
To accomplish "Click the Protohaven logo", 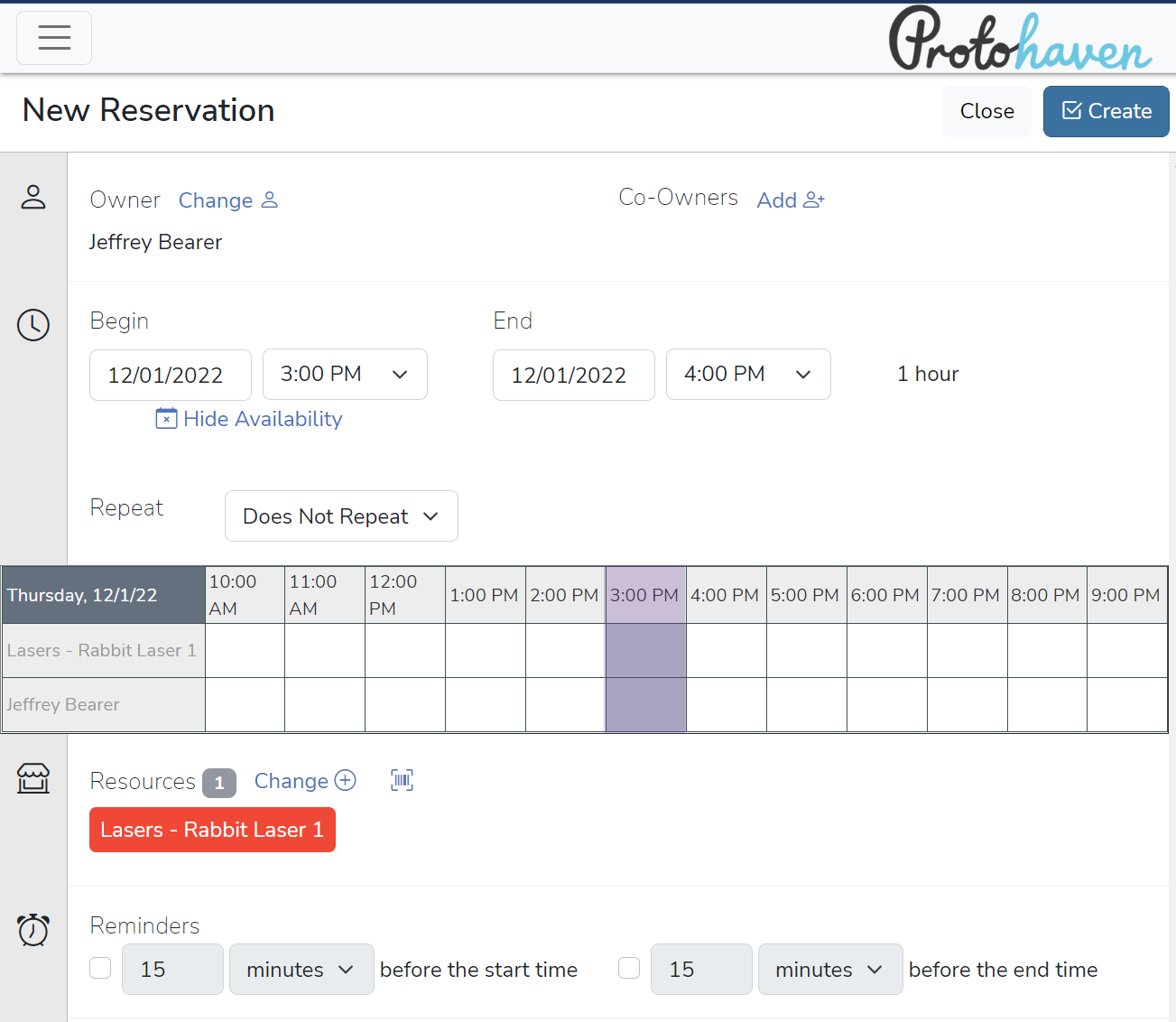I will (1020, 40).
